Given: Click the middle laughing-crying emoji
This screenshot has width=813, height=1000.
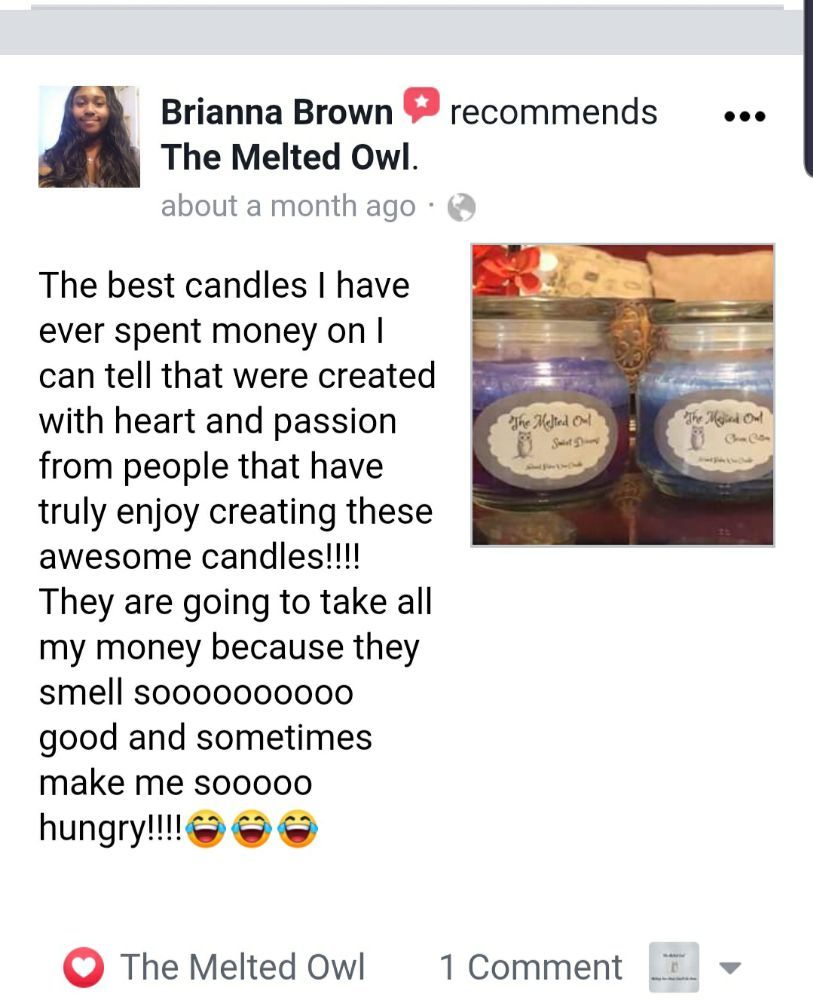Looking at the screenshot, I should click(252, 828).
